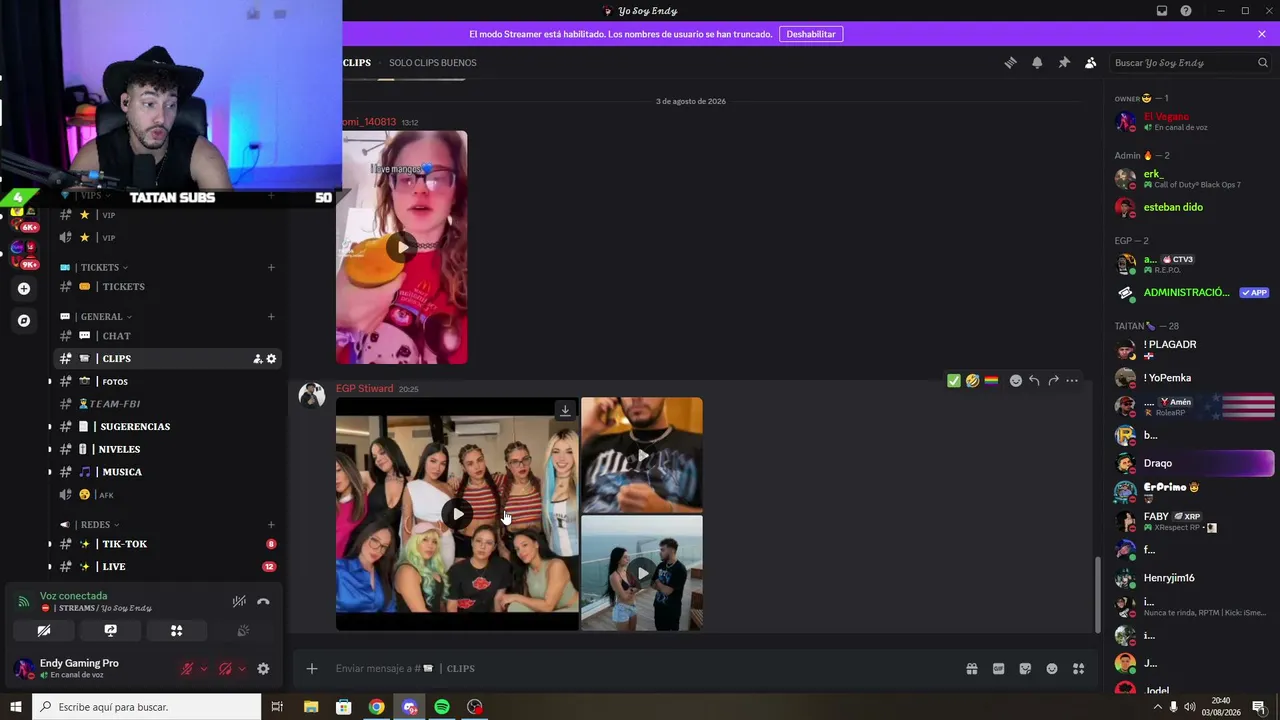1280x720 pixels.
Task: Open the SUGERENCIAS channel
Action: (168, 427)
